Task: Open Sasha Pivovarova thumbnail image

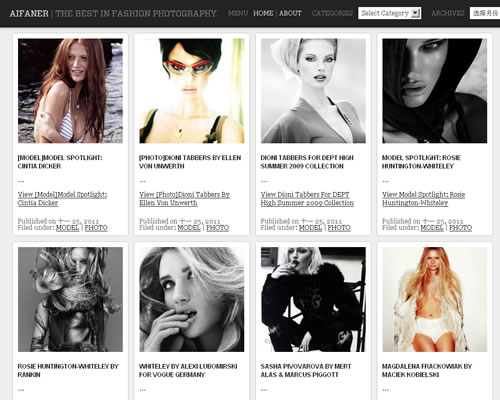Action: click(x=313, y=299)
